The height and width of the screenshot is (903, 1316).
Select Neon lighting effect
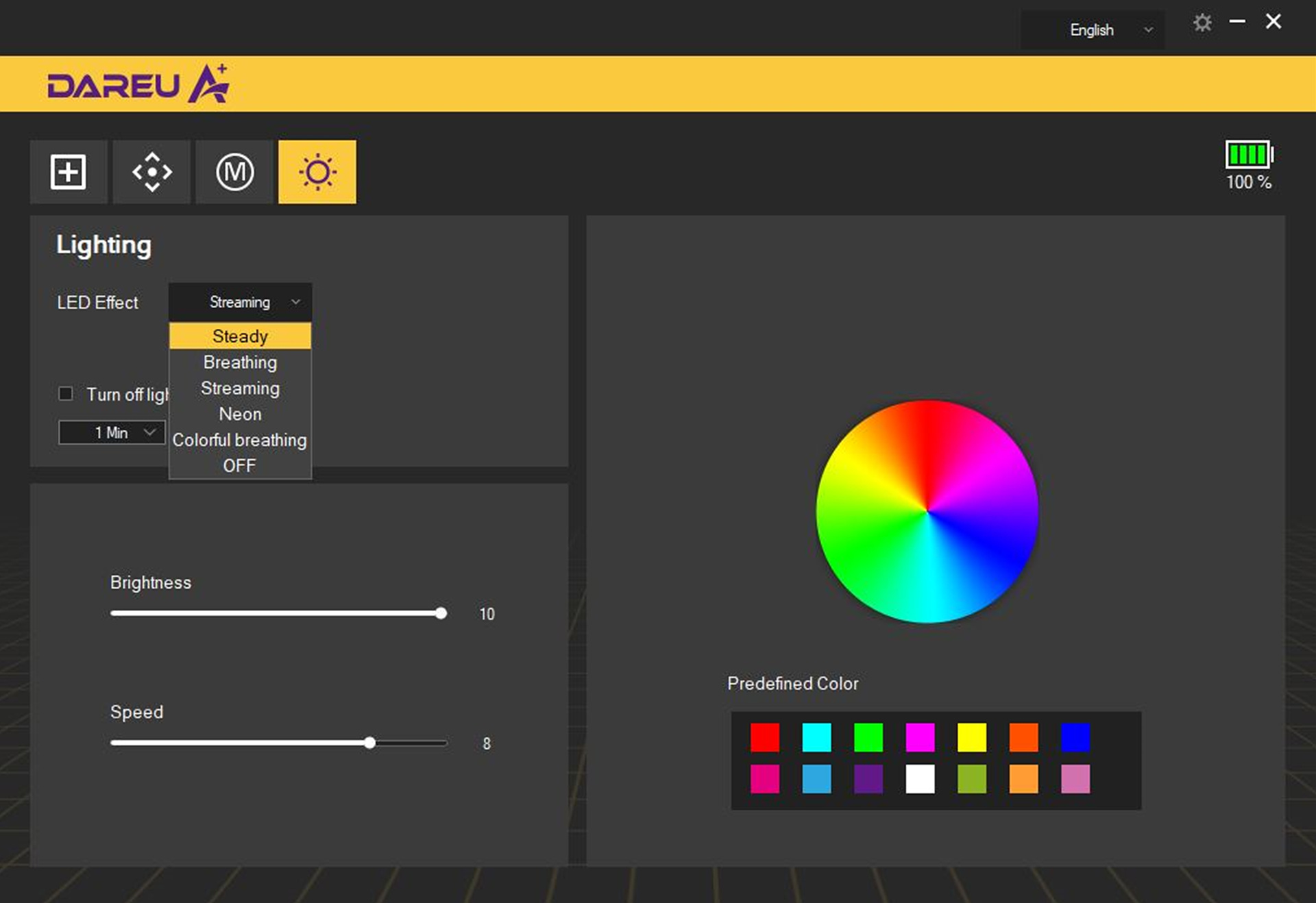[x=240, y=414]
